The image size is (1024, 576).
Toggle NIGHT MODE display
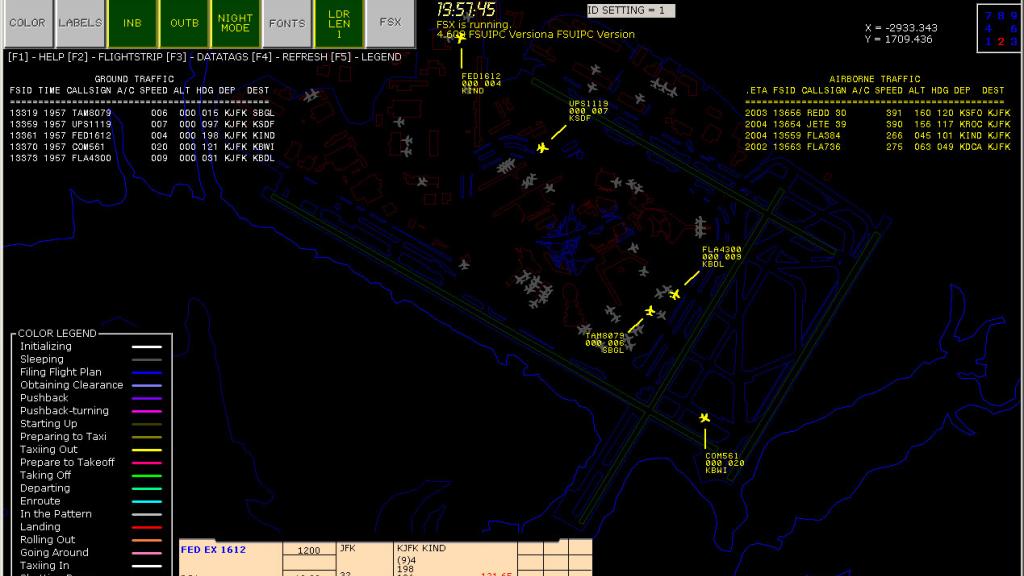[x=234, y=22]
